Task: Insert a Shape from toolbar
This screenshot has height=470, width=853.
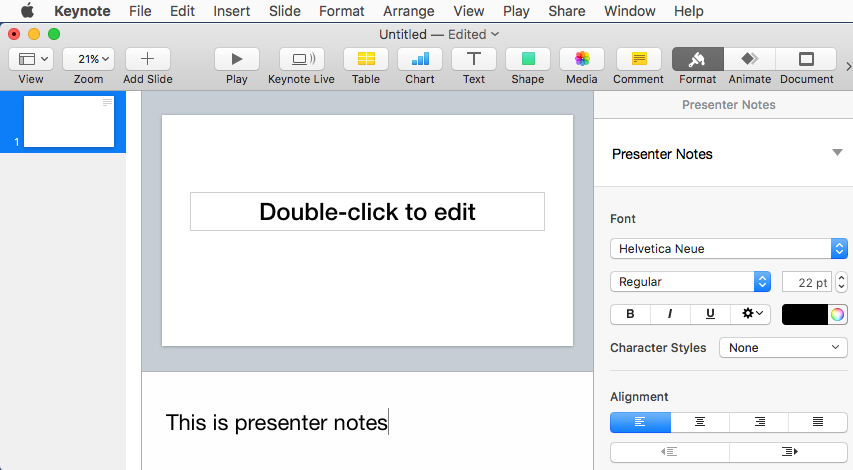Action: 528,59
